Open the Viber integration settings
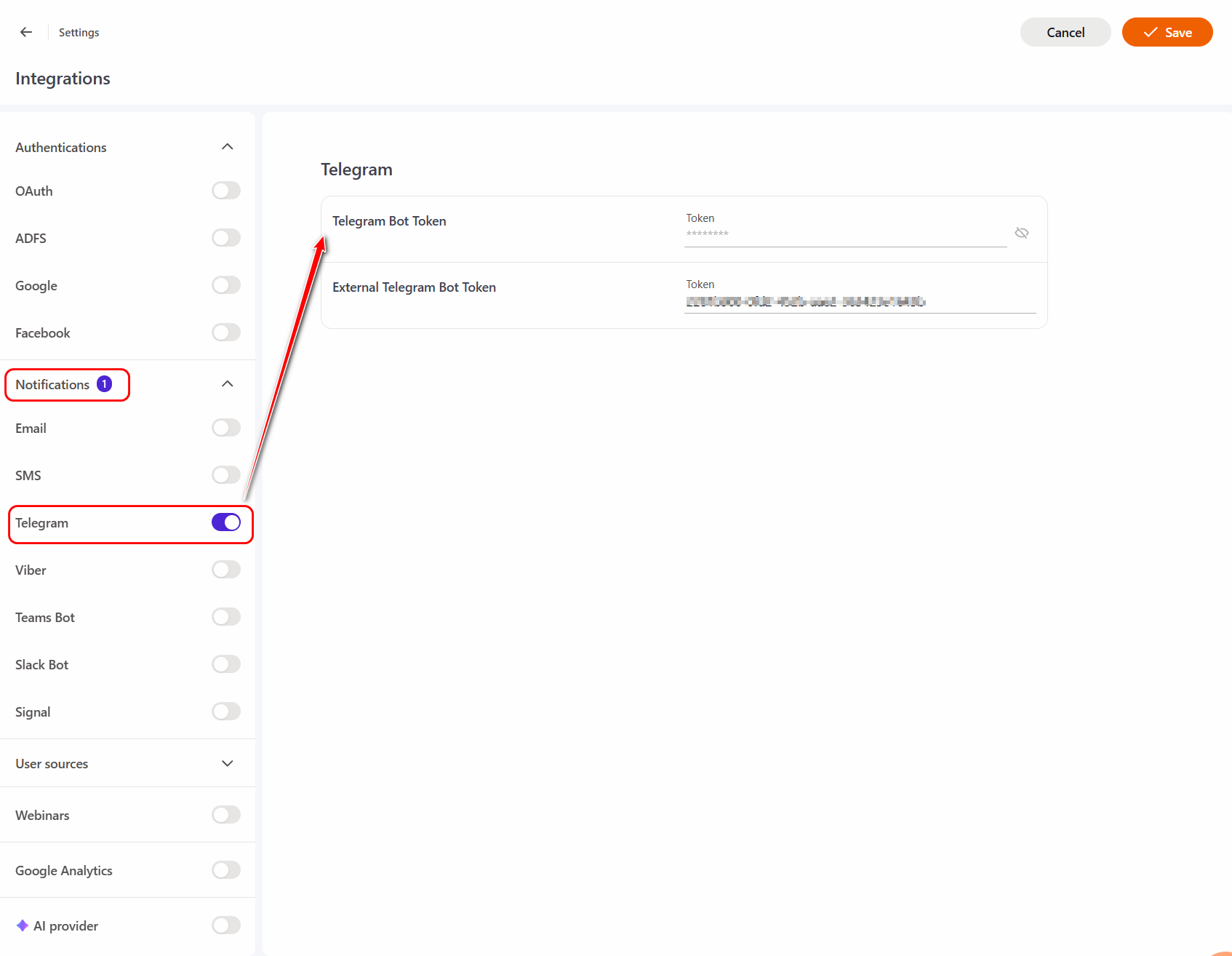The height and width of the screenshot is (956, 1232). [x=31, y=570]
